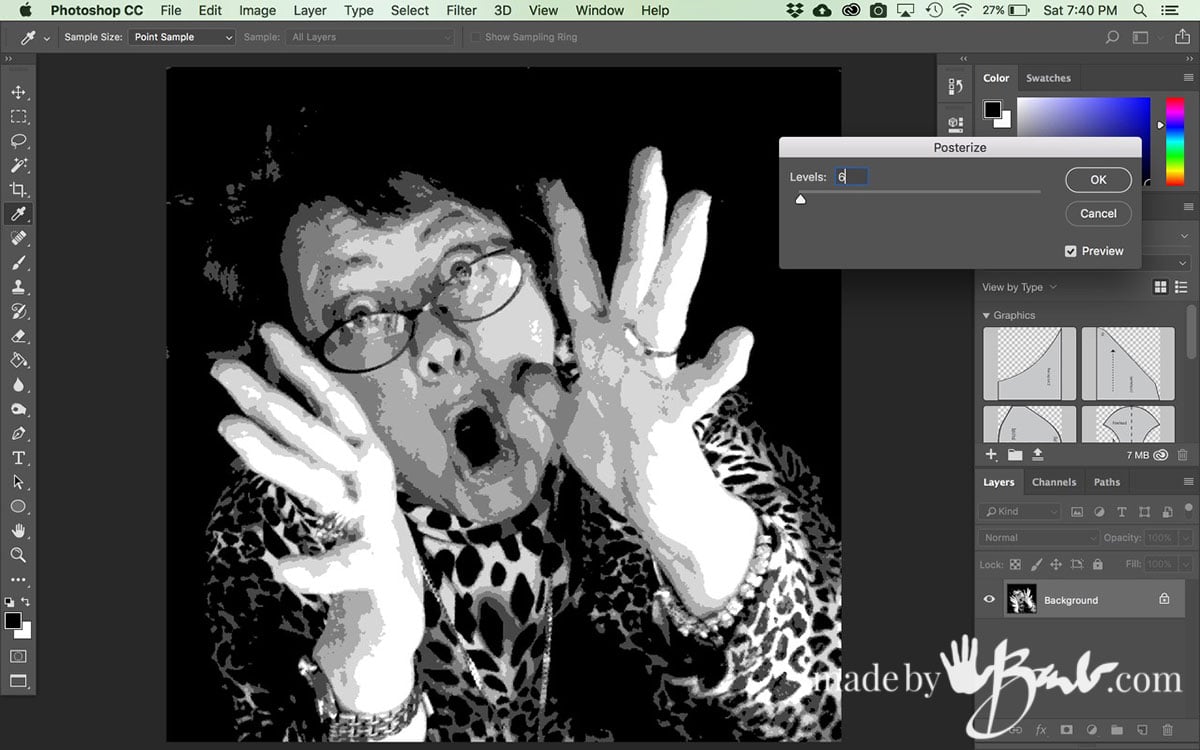The image size is (1200, 750).
Task: Select the History Brush tool
Action: (18, 311)
